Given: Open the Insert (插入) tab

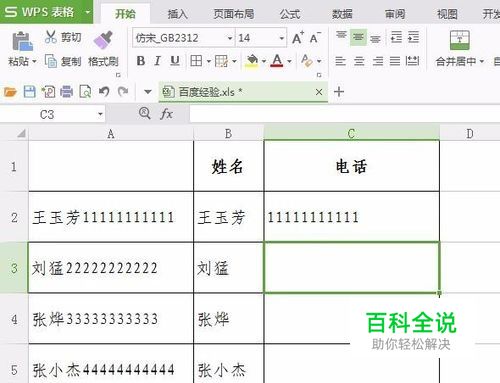Looking at the screenshot, I should 178,14.
